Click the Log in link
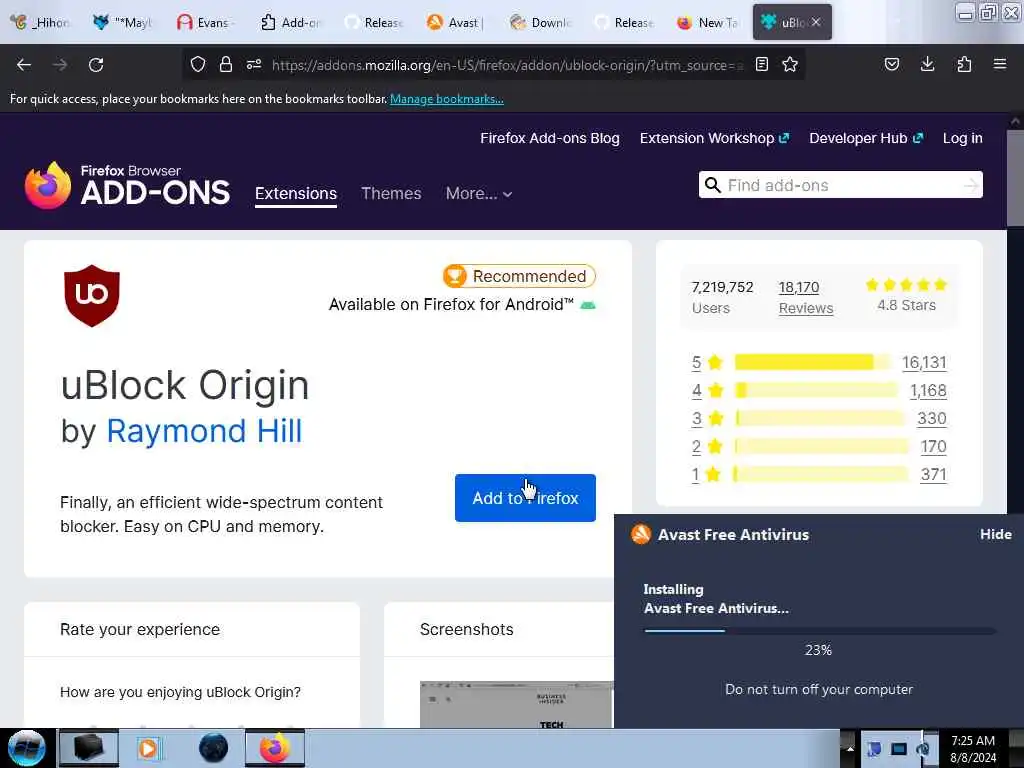The image size is (1024, 768). [963, 138]
